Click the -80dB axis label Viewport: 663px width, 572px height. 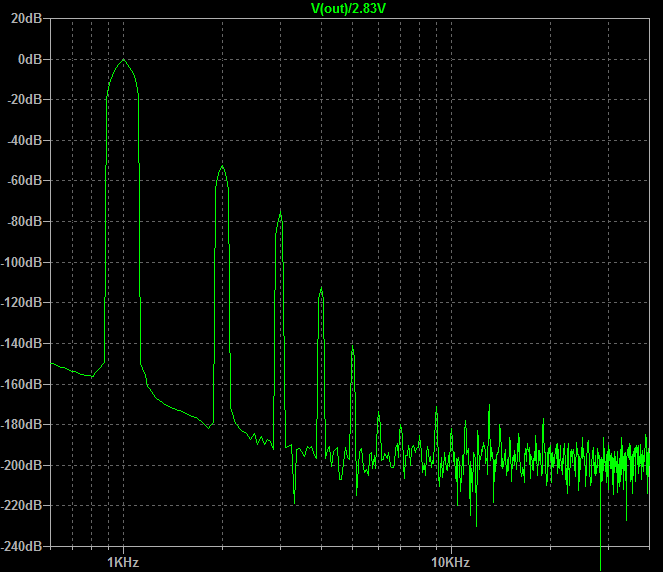tap(25, 221)
